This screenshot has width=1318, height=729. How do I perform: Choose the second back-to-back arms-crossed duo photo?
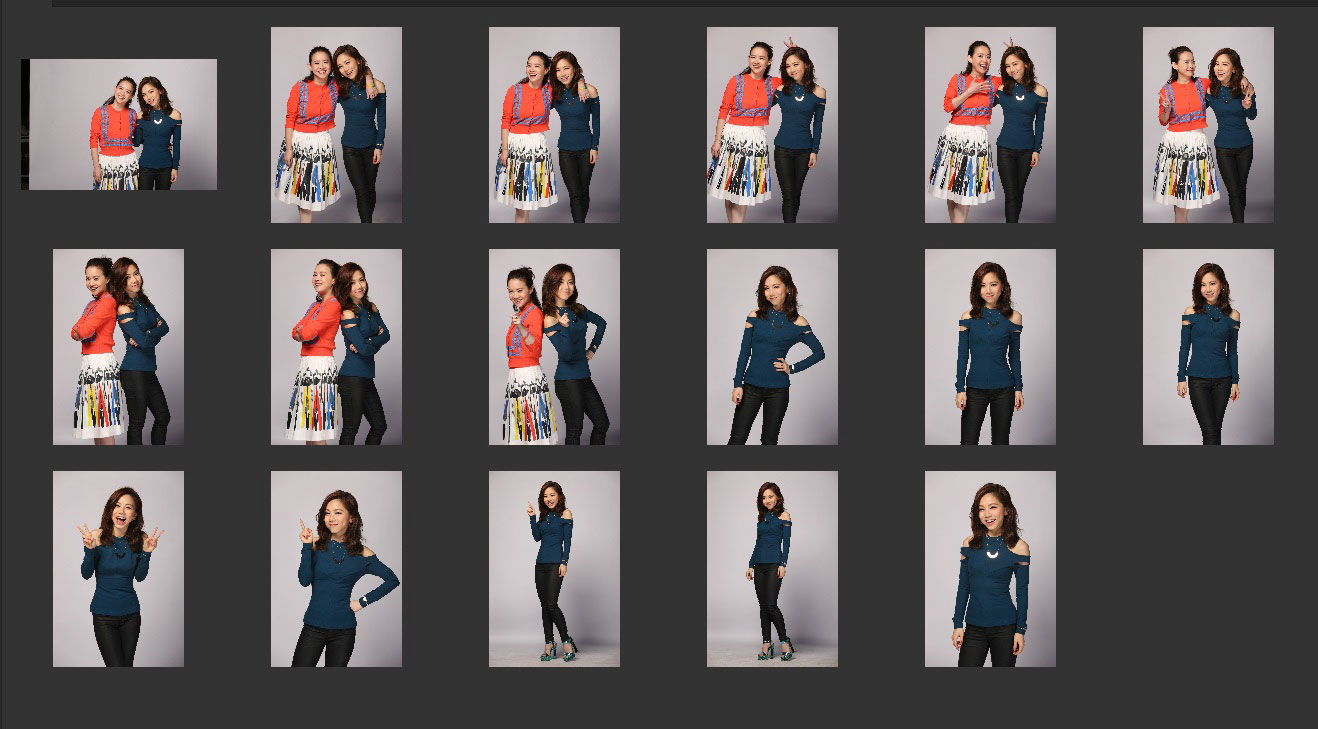(x=336, y=346)
